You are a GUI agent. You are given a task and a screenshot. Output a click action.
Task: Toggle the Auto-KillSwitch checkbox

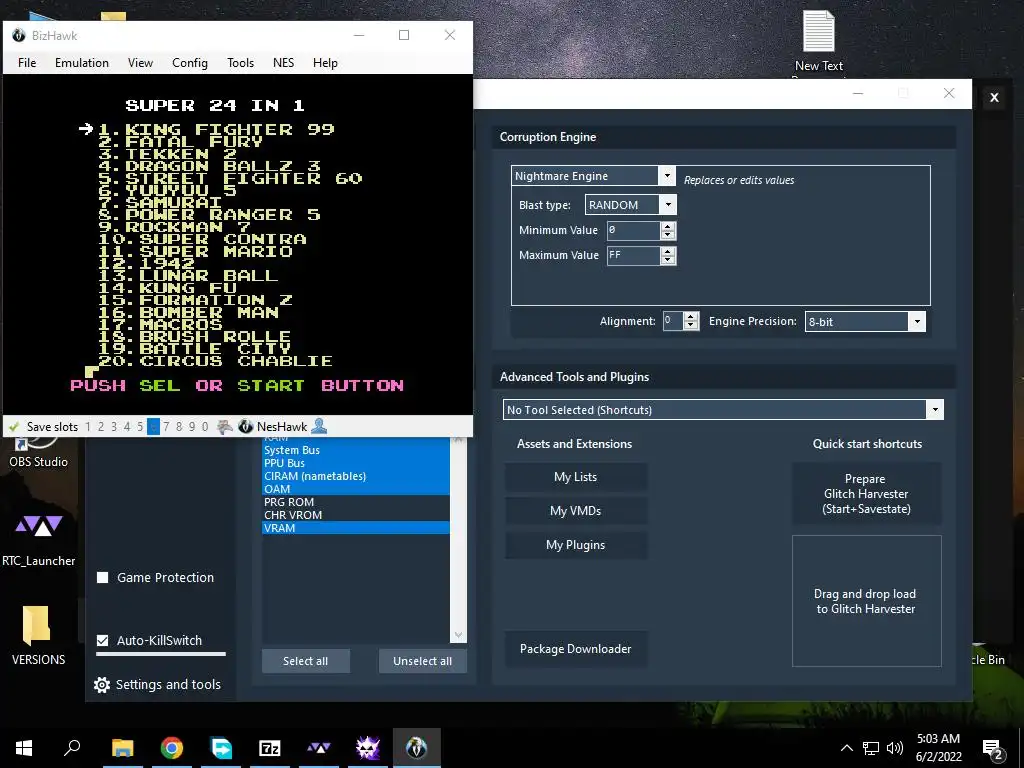(103, 641)
